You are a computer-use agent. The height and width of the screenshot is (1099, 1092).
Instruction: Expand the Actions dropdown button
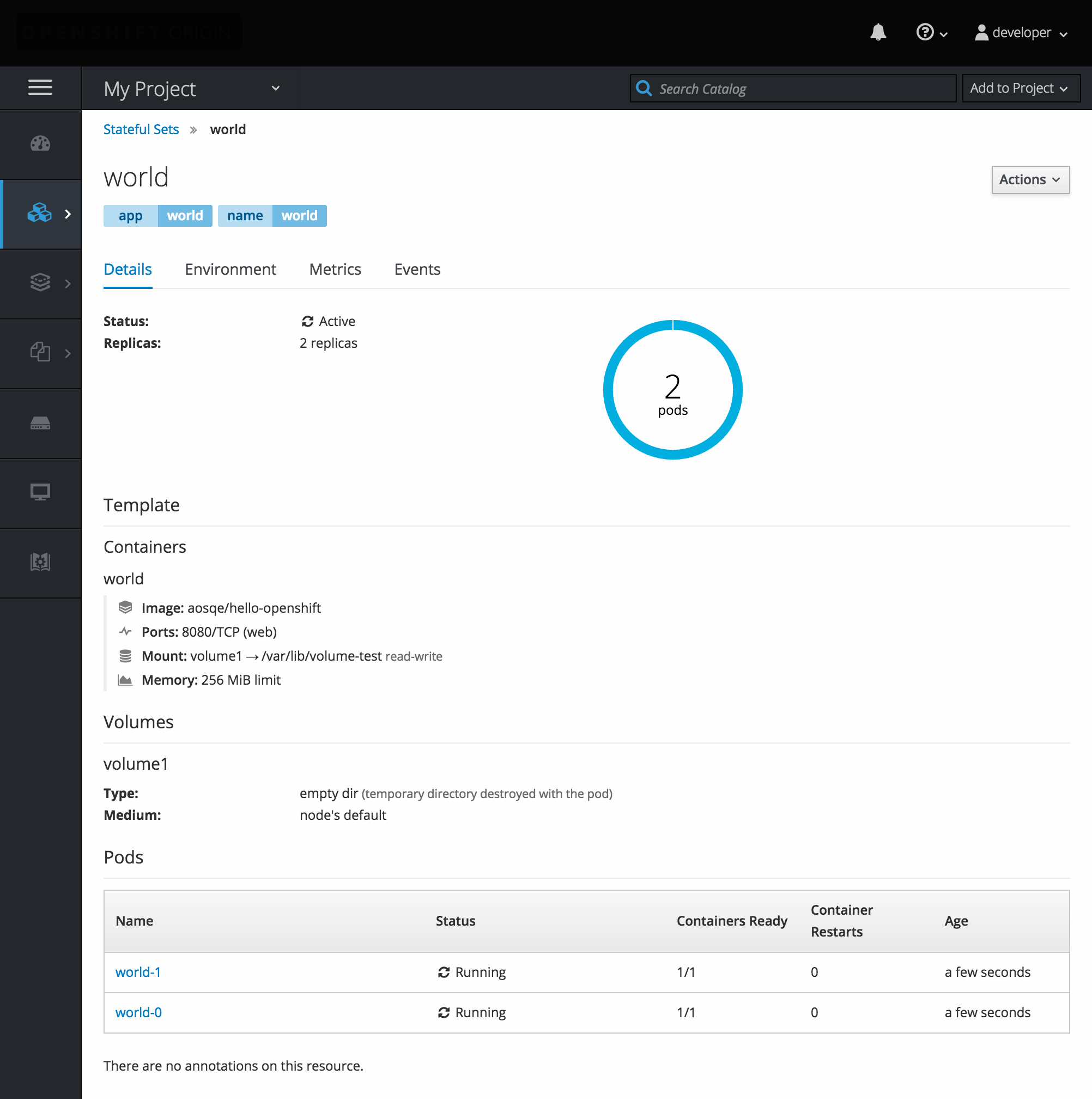coord(1029,180)
